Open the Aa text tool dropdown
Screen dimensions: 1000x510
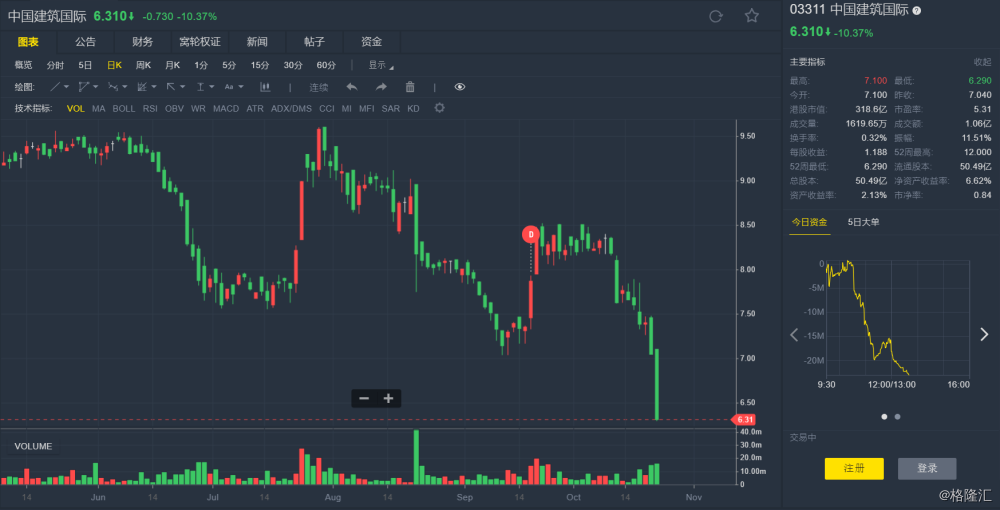[x=233, y=87]
